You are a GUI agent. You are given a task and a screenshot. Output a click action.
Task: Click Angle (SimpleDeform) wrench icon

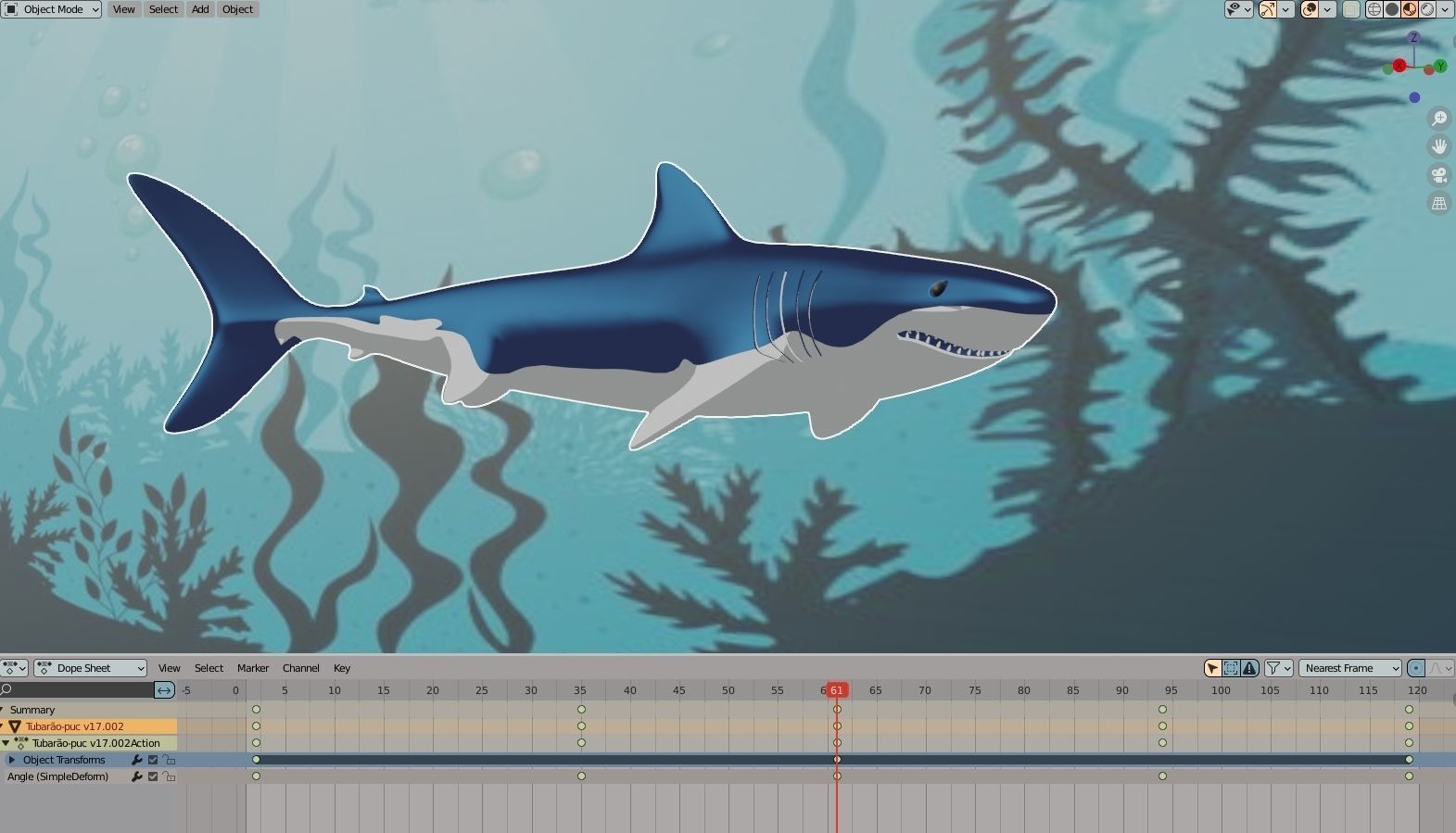pos(137,776)
